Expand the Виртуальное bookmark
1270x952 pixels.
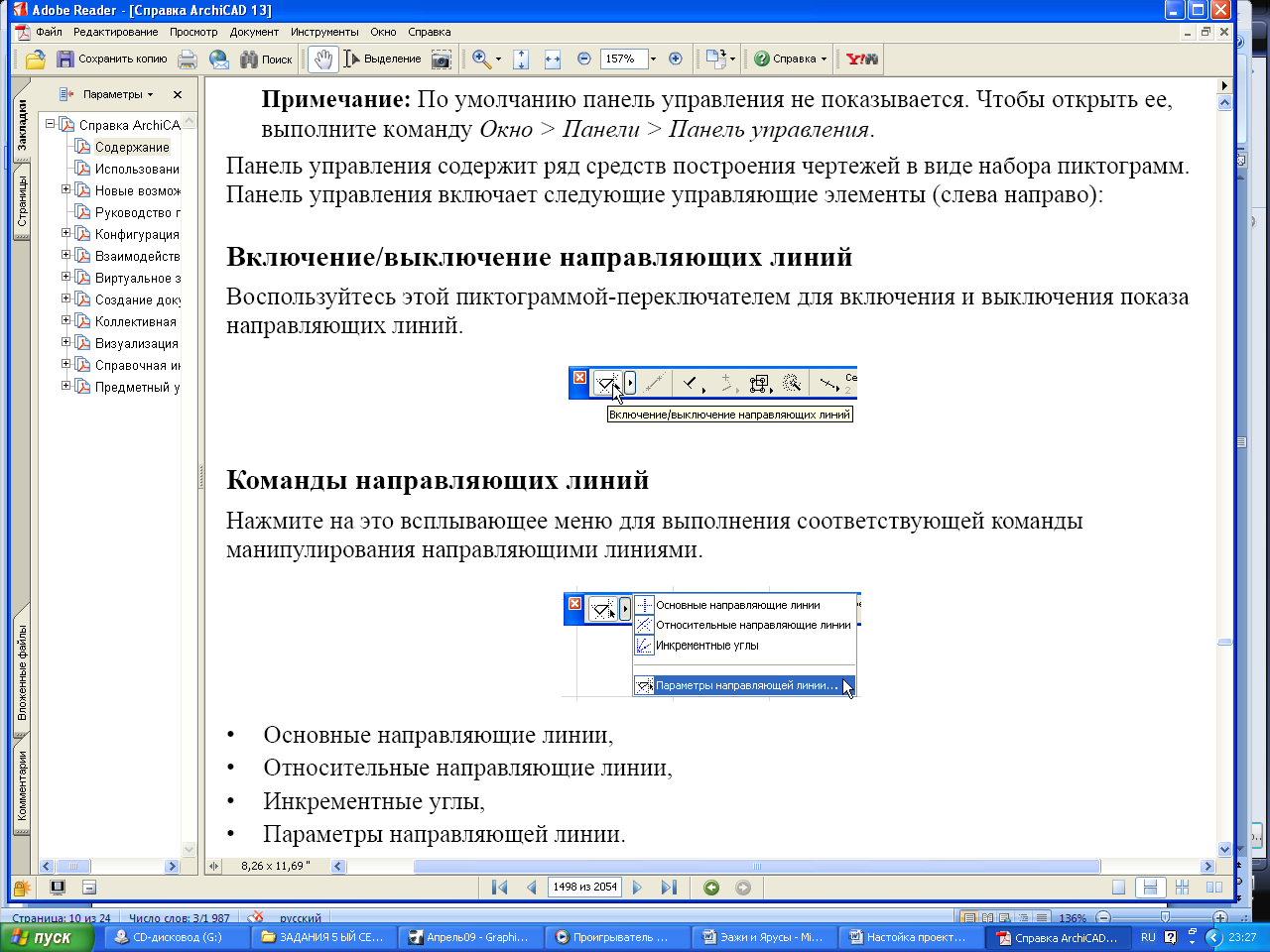pos(65,277)
